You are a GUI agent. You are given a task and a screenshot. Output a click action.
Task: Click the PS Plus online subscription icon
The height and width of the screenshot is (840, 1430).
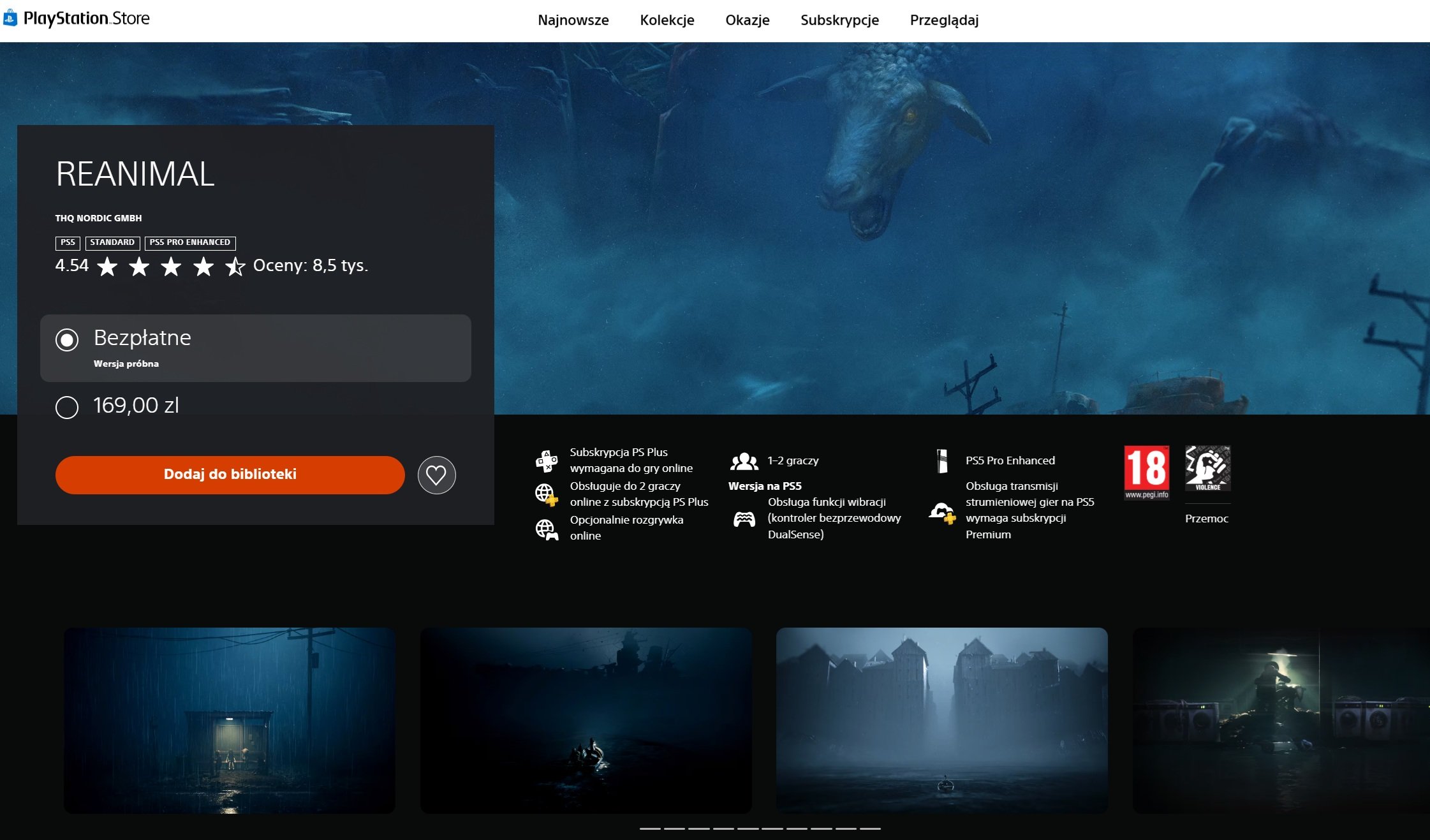click(546, 460)
